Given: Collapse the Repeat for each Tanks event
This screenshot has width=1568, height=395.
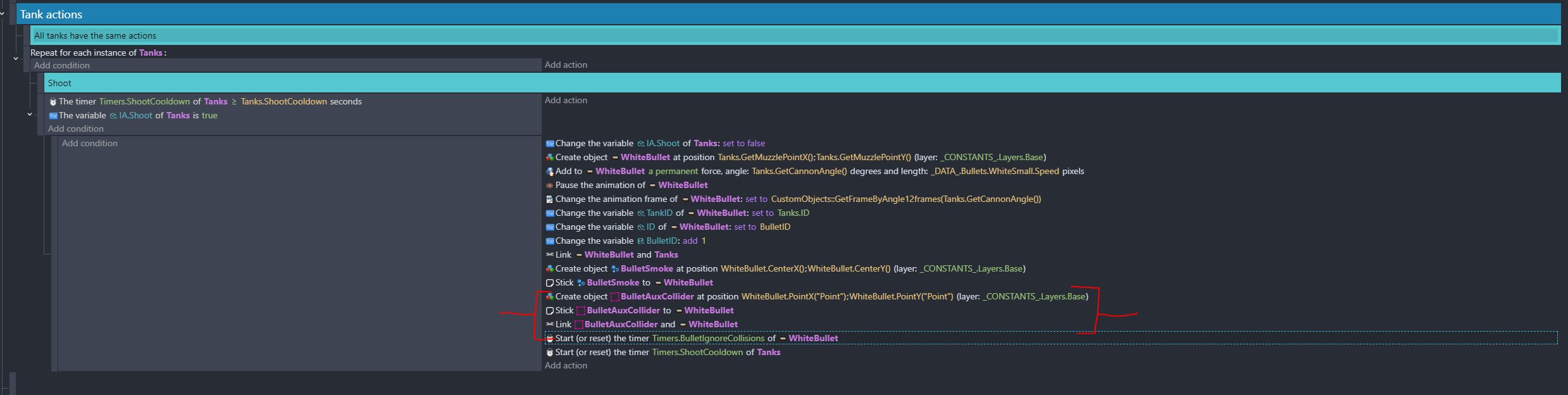Looking at the screenshot, I should click(16, 58).
